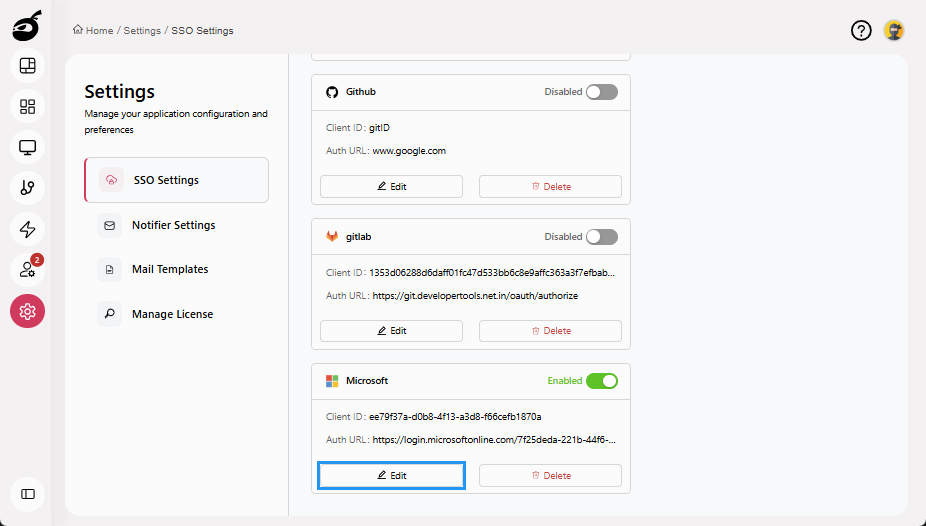Open the user avatar profile
The width and height of the screenshot is (926, 526).
pos(894,30)
